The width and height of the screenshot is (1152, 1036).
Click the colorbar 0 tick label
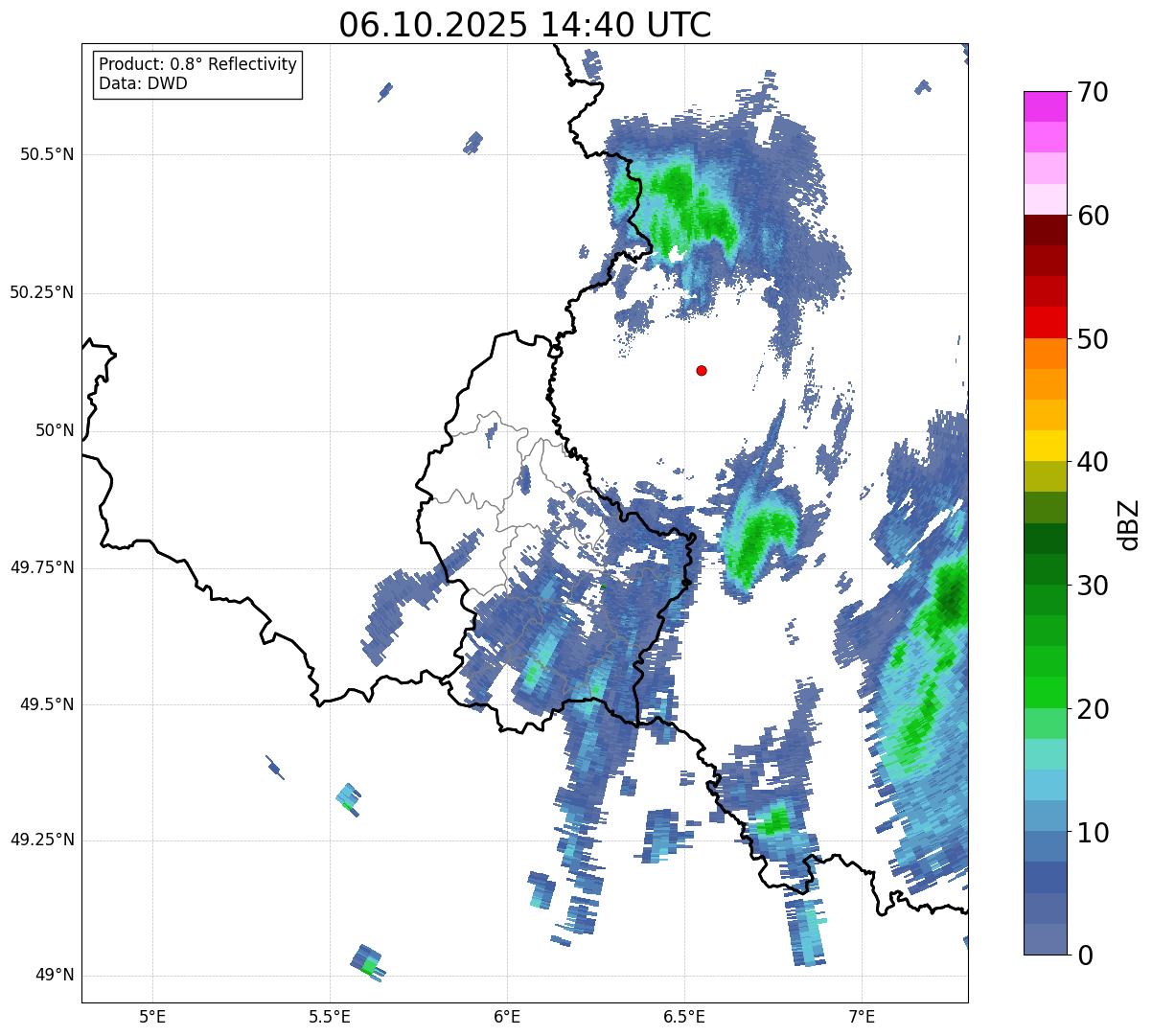(x=1084, y=955)
